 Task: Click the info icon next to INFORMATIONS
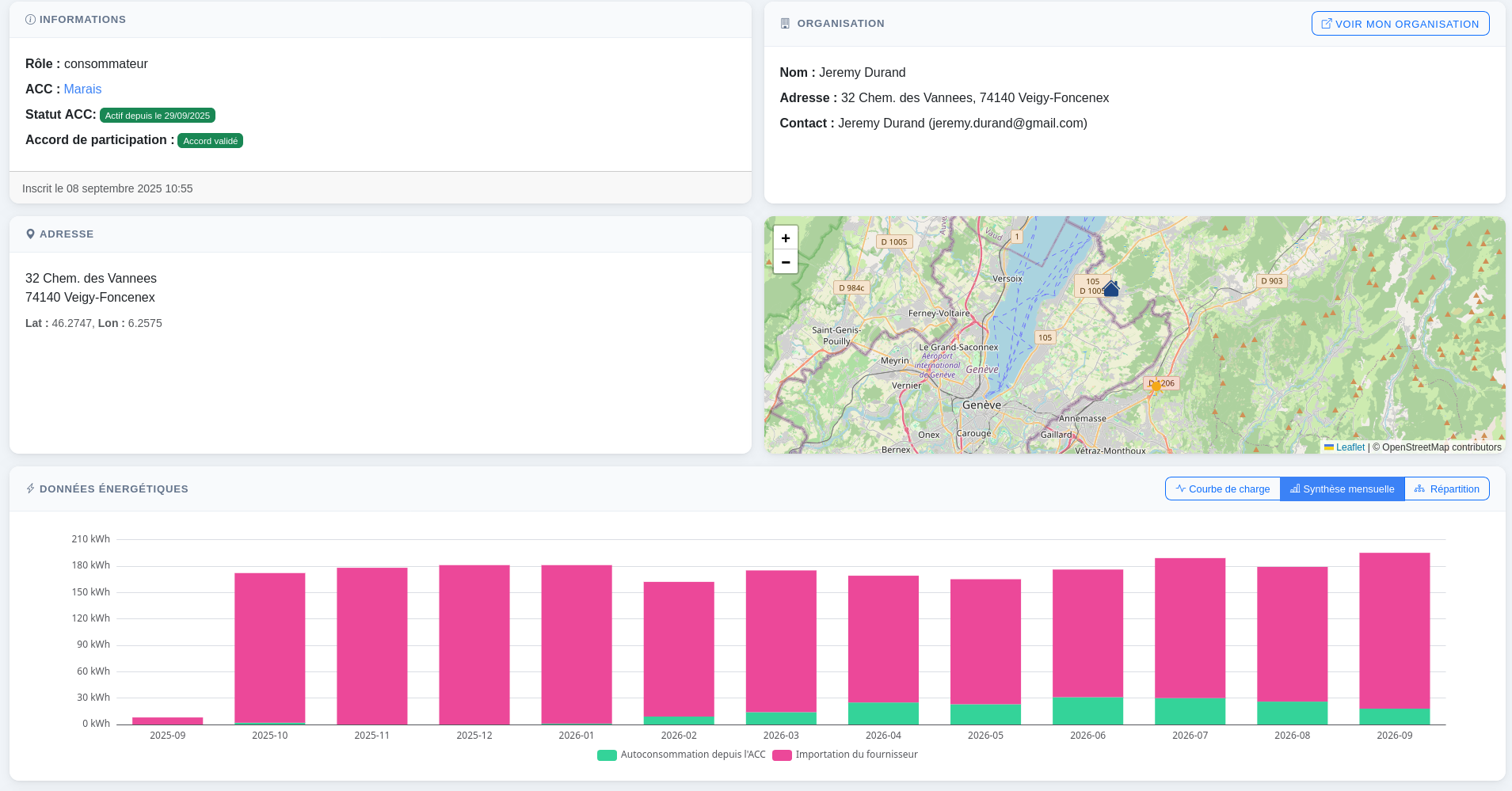coord(30,20)
